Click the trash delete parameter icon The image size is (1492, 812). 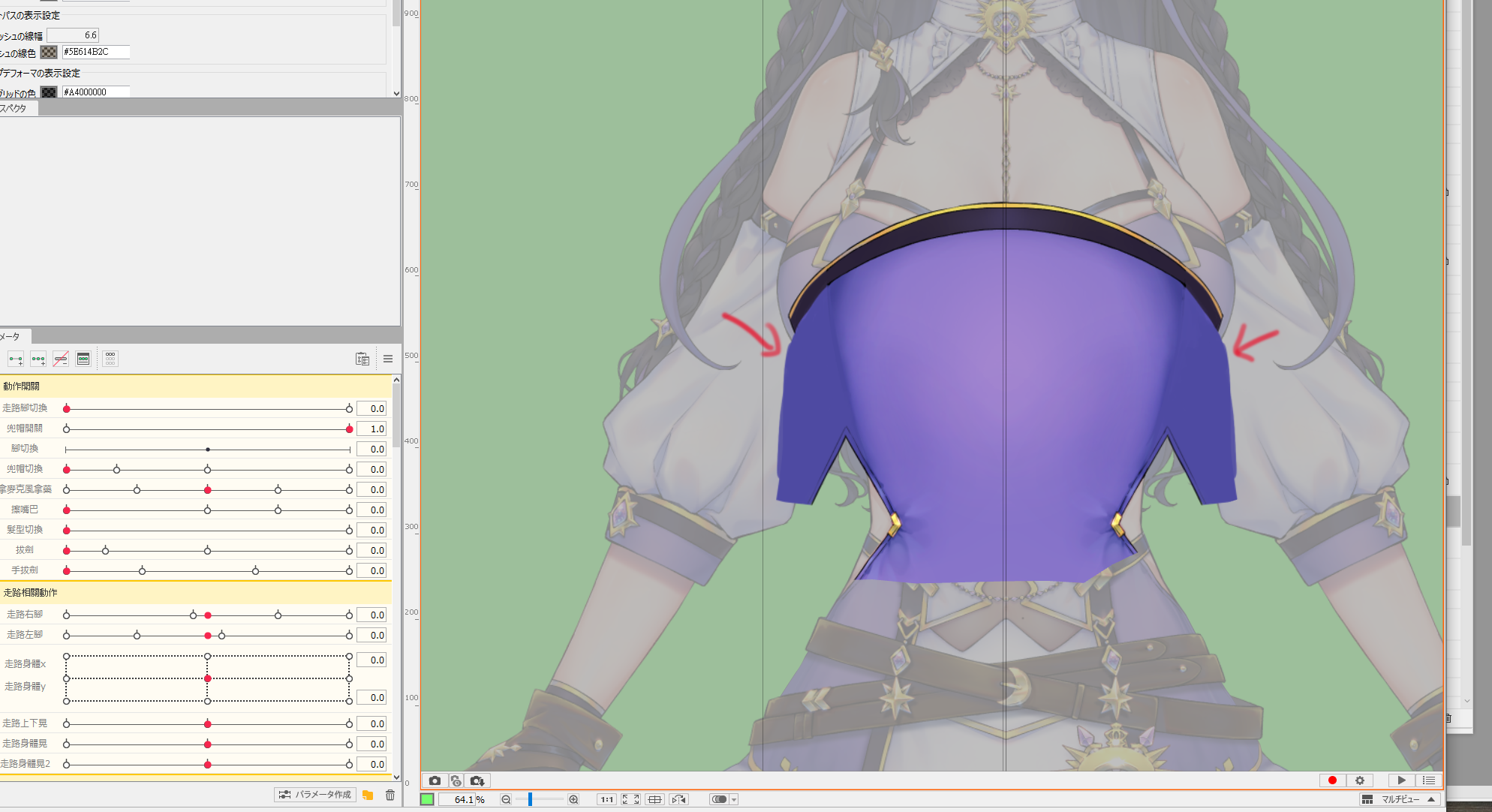click(x=390, y=795)
